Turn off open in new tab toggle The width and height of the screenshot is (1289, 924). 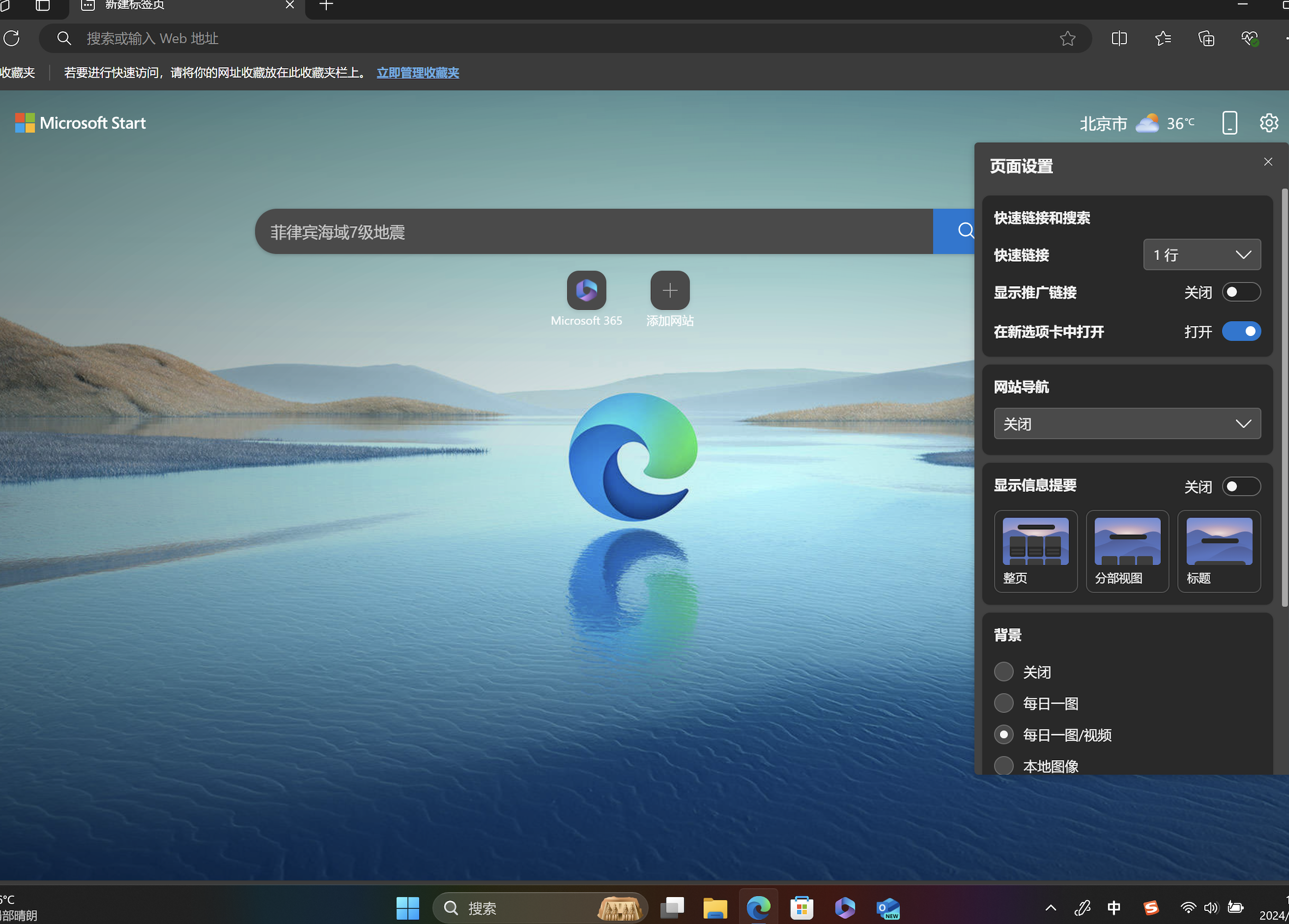click(x=1241, y=331)
